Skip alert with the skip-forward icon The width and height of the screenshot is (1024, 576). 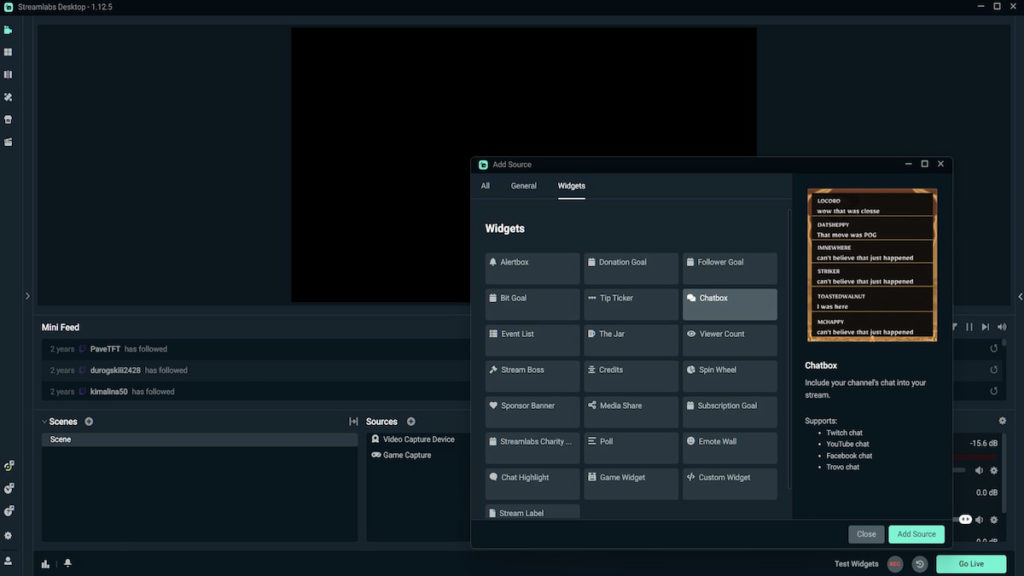(x=985, y=327)
